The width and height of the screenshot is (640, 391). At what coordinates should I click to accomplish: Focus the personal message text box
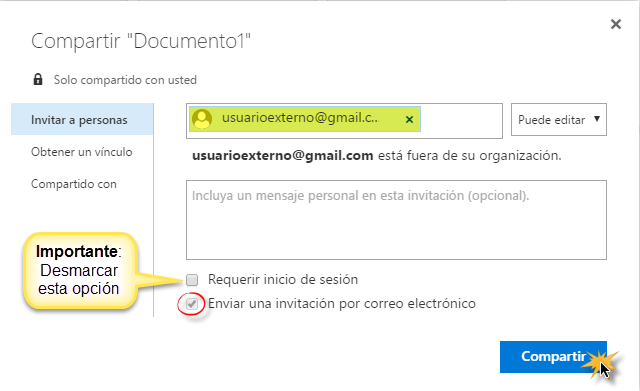pyautogui.click(x=396, y=220)
